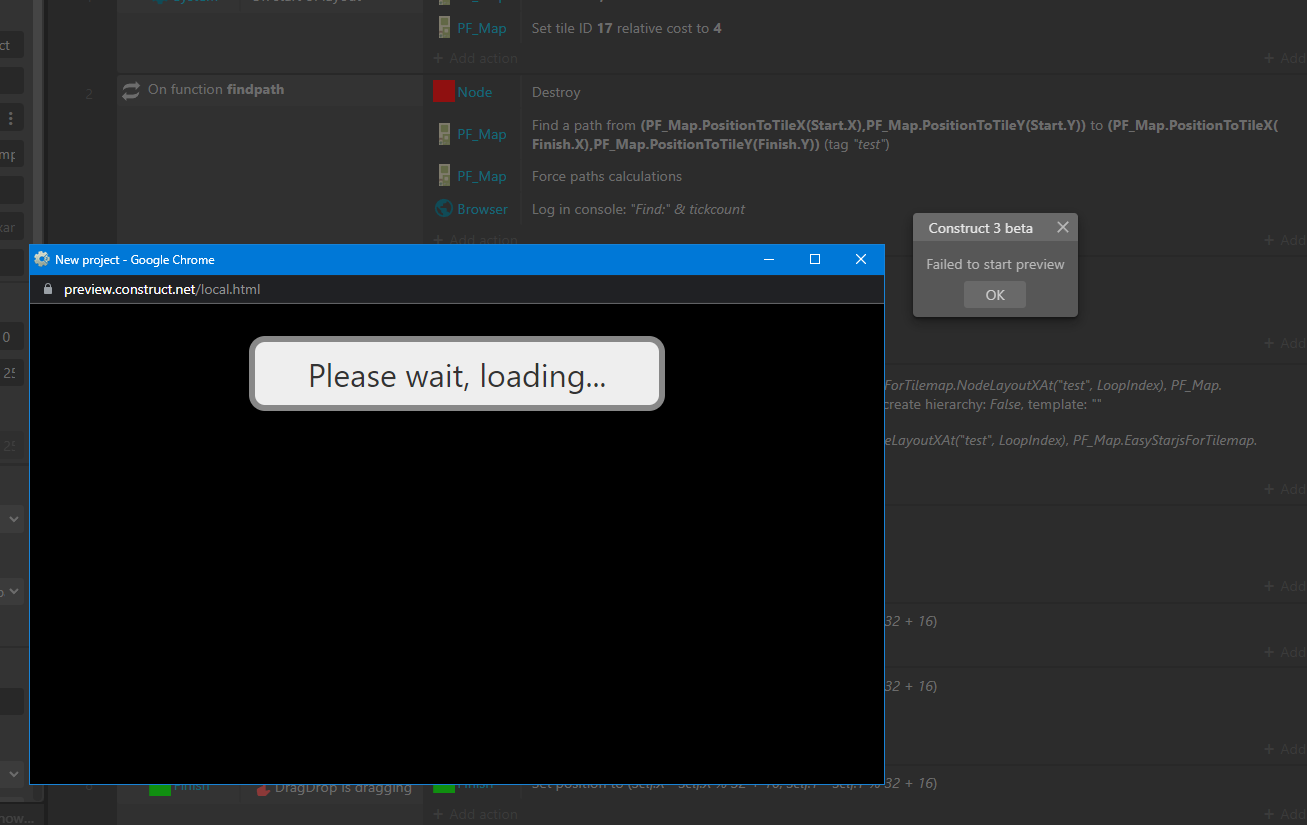
Task: Click the DragDrop is dragging condition
Action: (343, 788)
